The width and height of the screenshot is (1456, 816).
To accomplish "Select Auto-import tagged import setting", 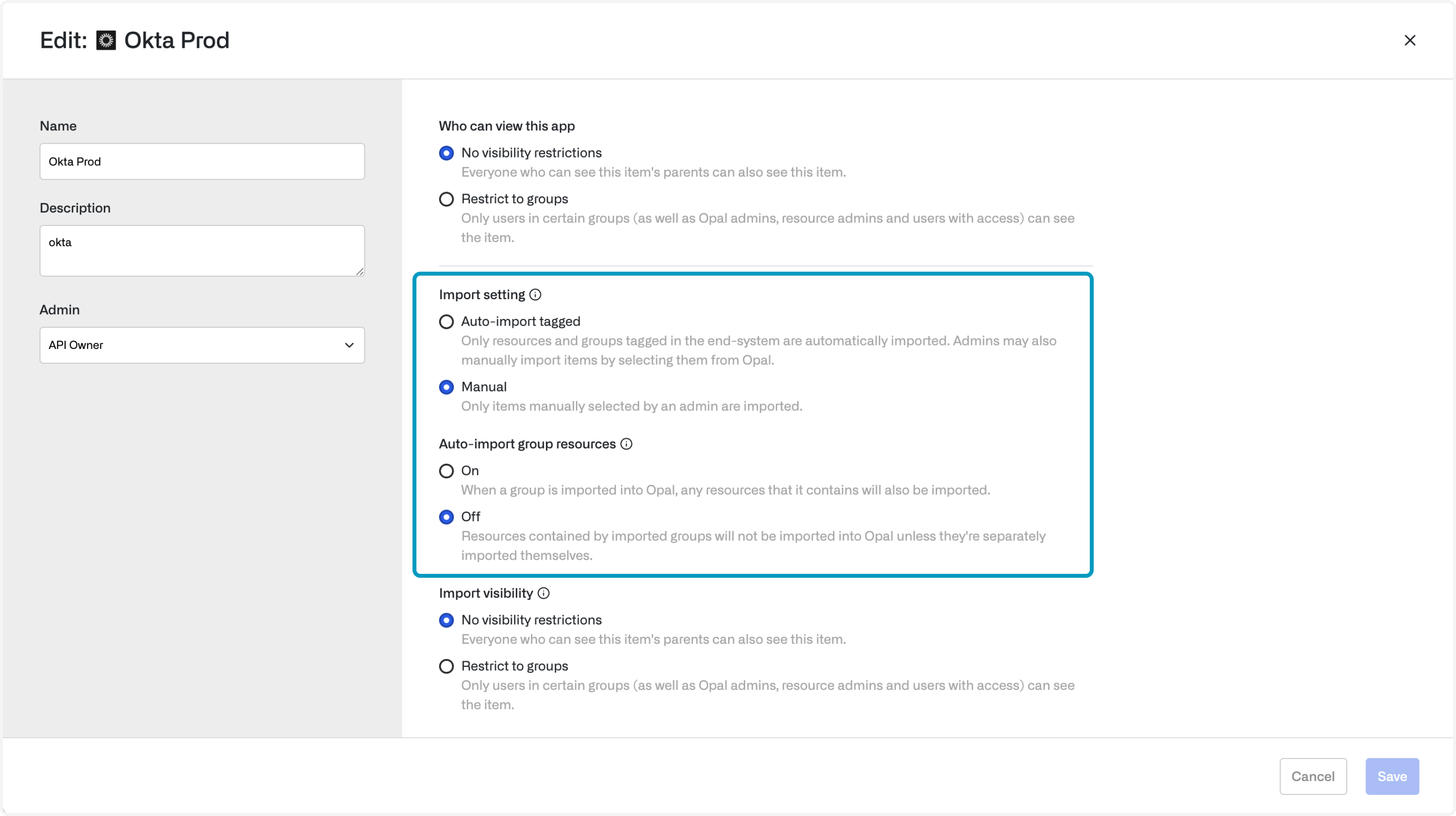I will 446,321.
